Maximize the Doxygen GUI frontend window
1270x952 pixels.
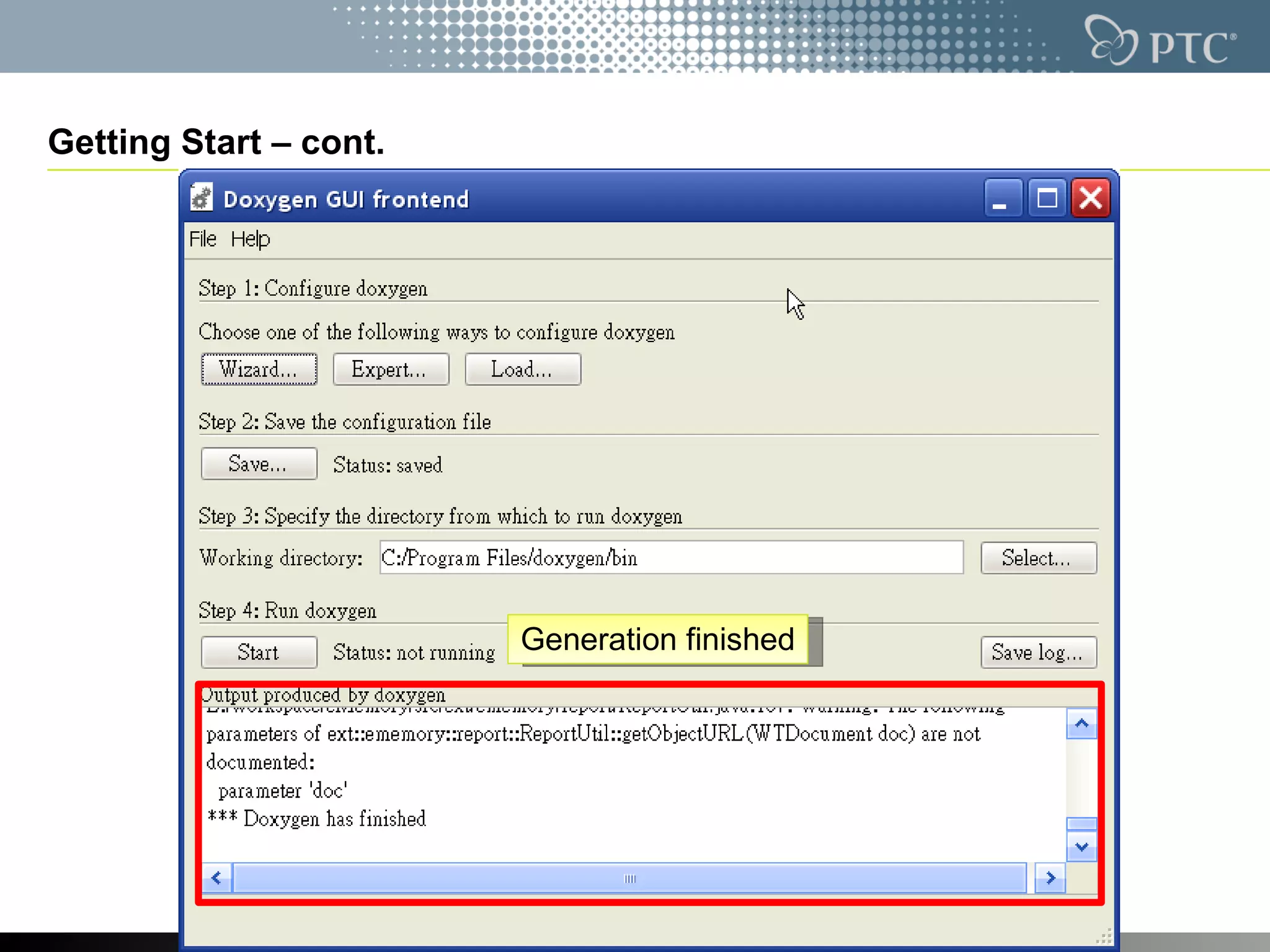click(1047, 199)
